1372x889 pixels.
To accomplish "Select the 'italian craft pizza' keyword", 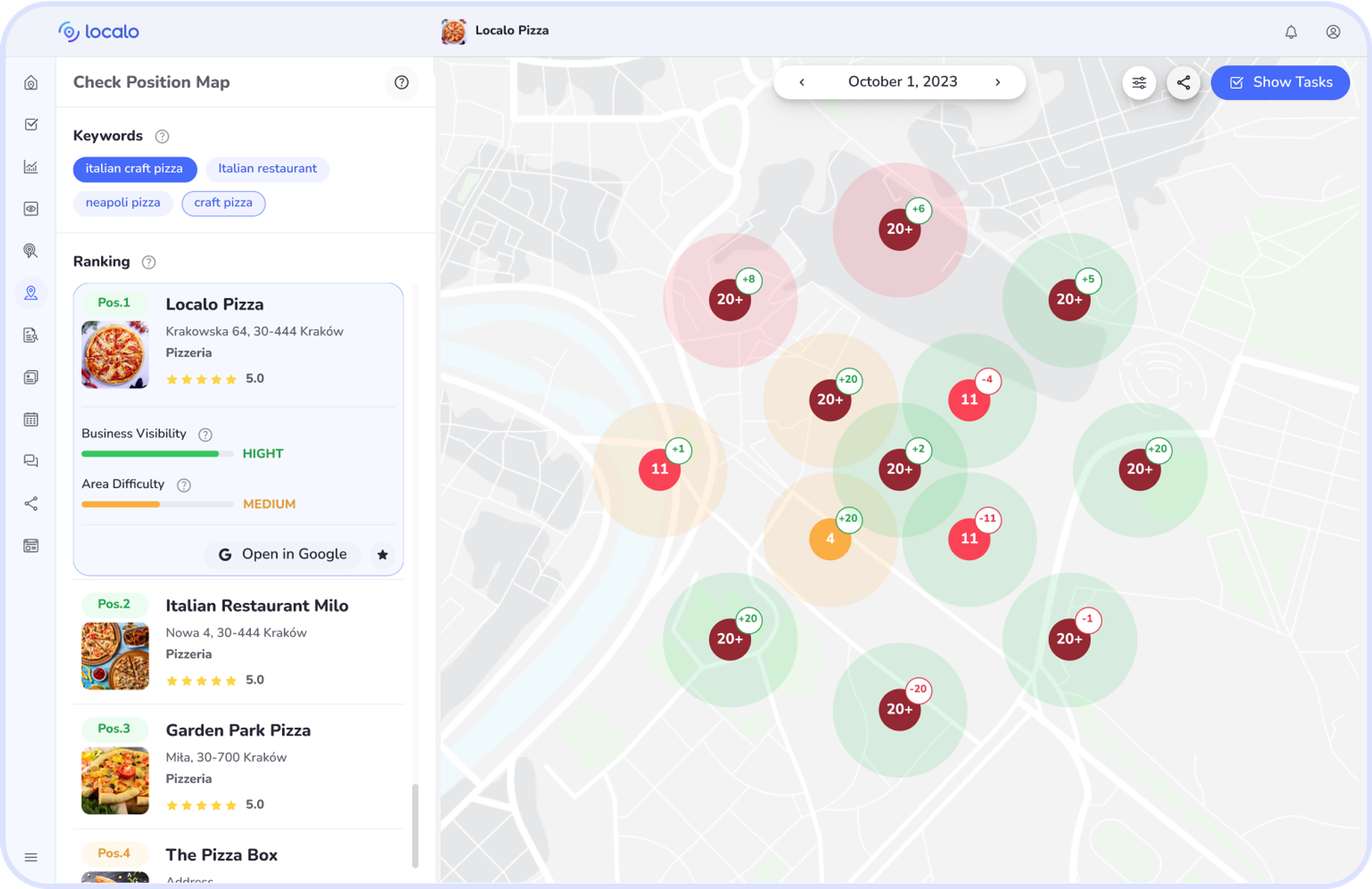I will tap(134, 169).
